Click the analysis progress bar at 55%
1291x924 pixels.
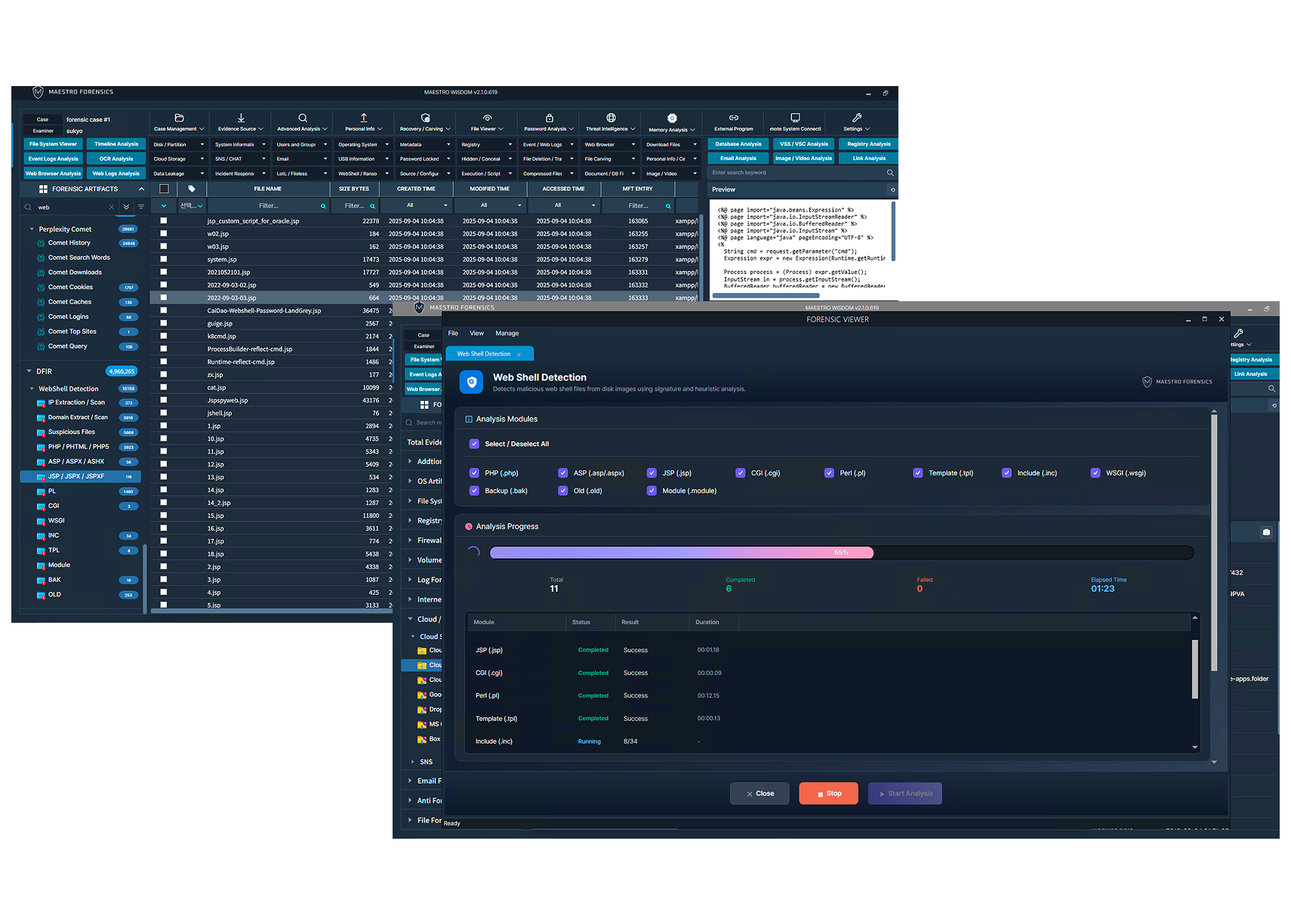(x=842, y=553)
